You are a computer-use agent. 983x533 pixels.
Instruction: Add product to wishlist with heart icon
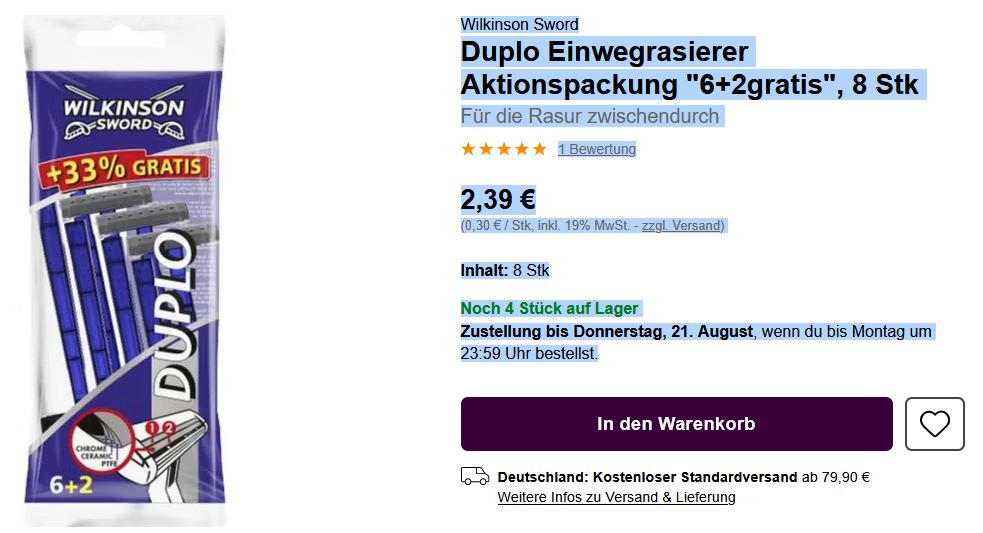pyautogui.click(x=934, y=424)
